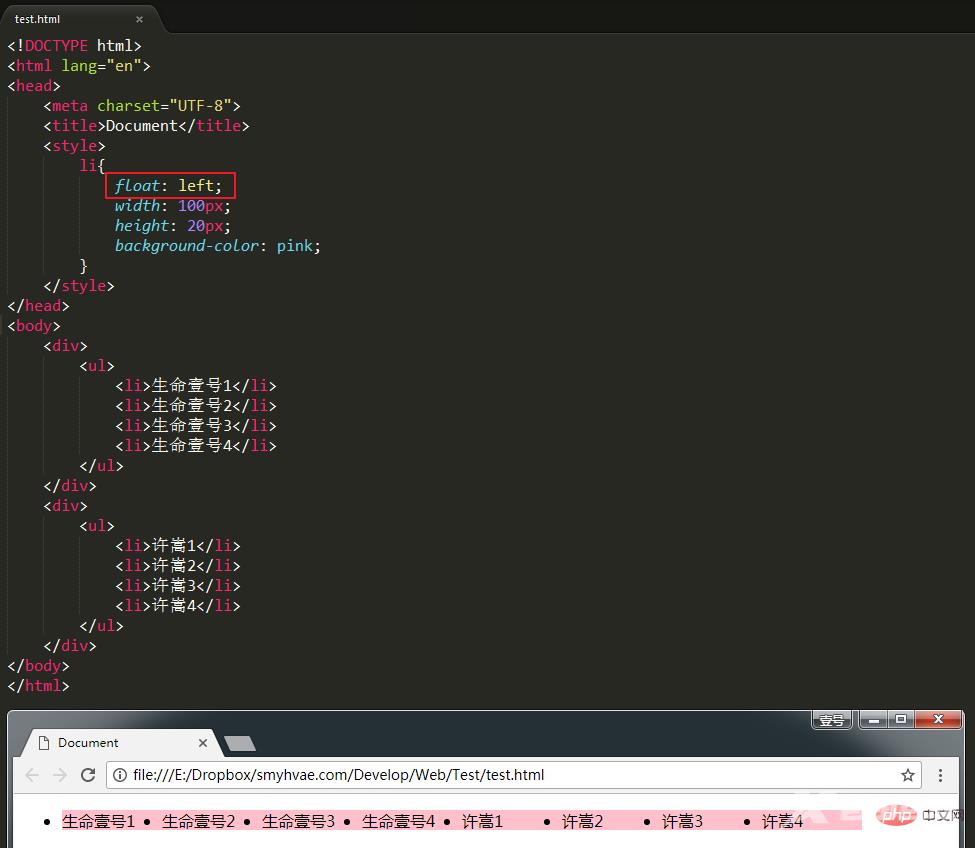Focus the address bar URL field
Viewport: 975px width, 848px height.
pyautogui.click(x=500, y=775)
